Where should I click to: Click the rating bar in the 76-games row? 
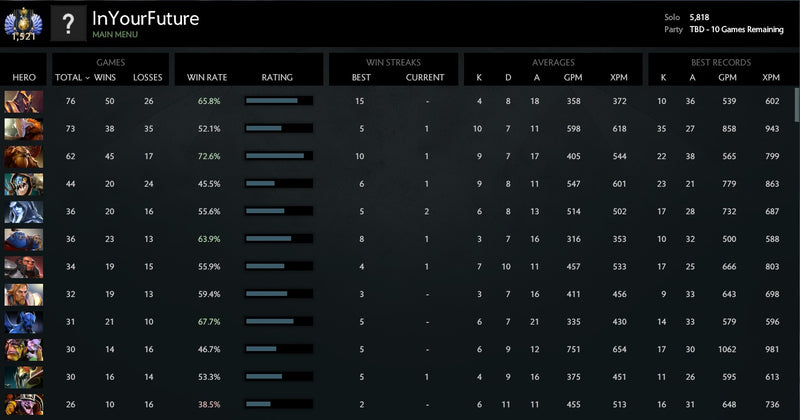point(278,101)
